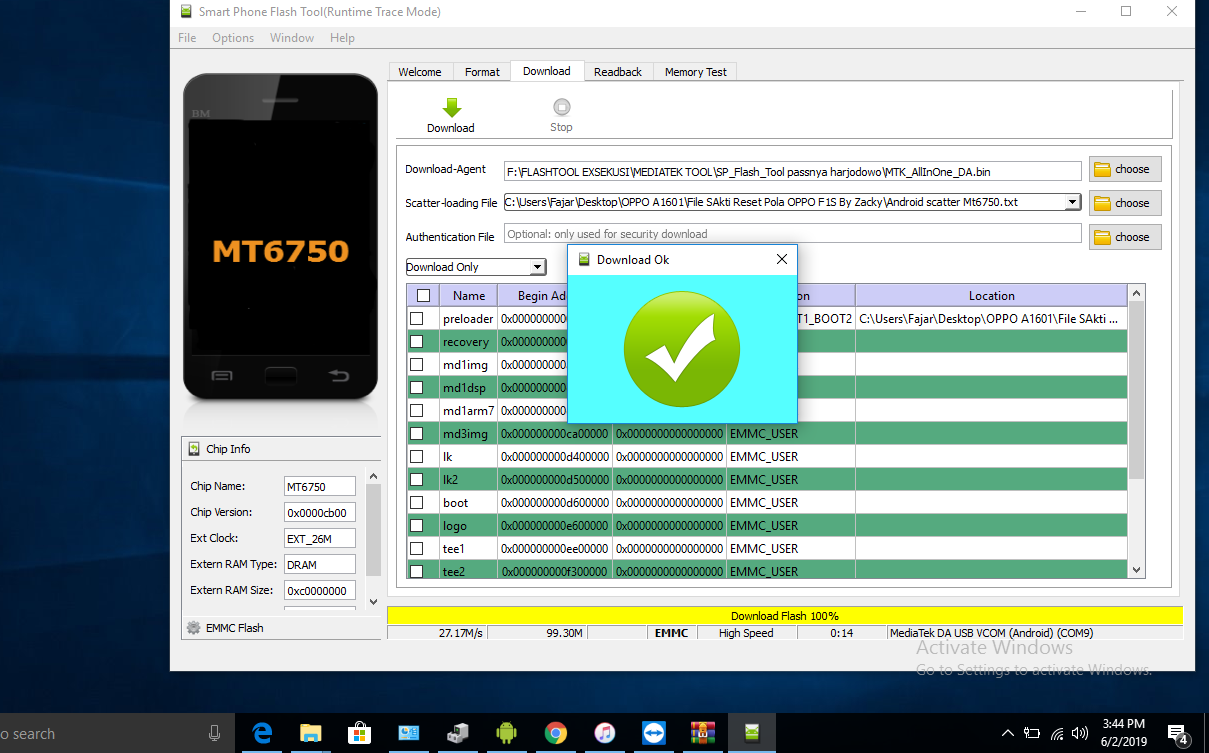
Task: Click the Stop icon in the toolbar
Action: 562,107
